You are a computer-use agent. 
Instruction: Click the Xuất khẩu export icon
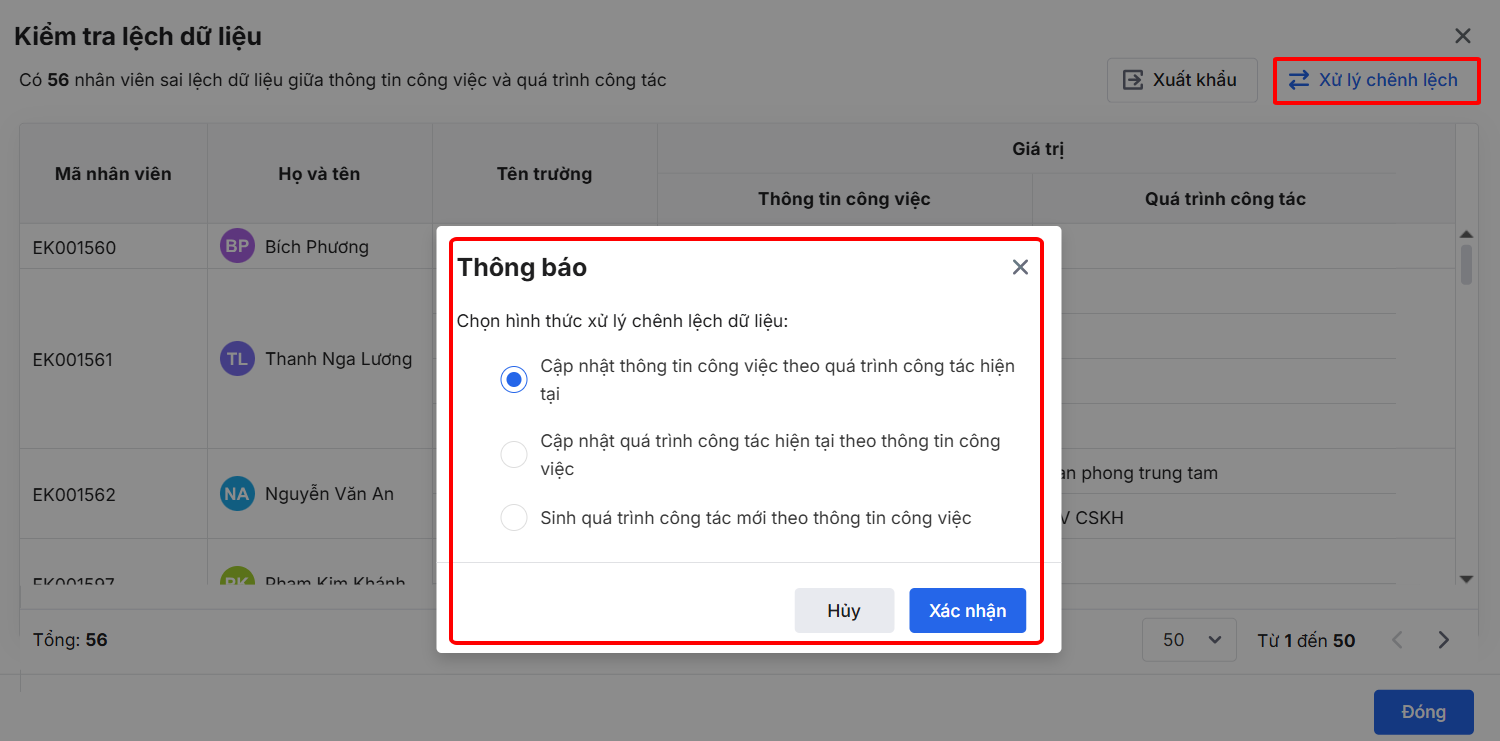click(x=1133, y=80)
